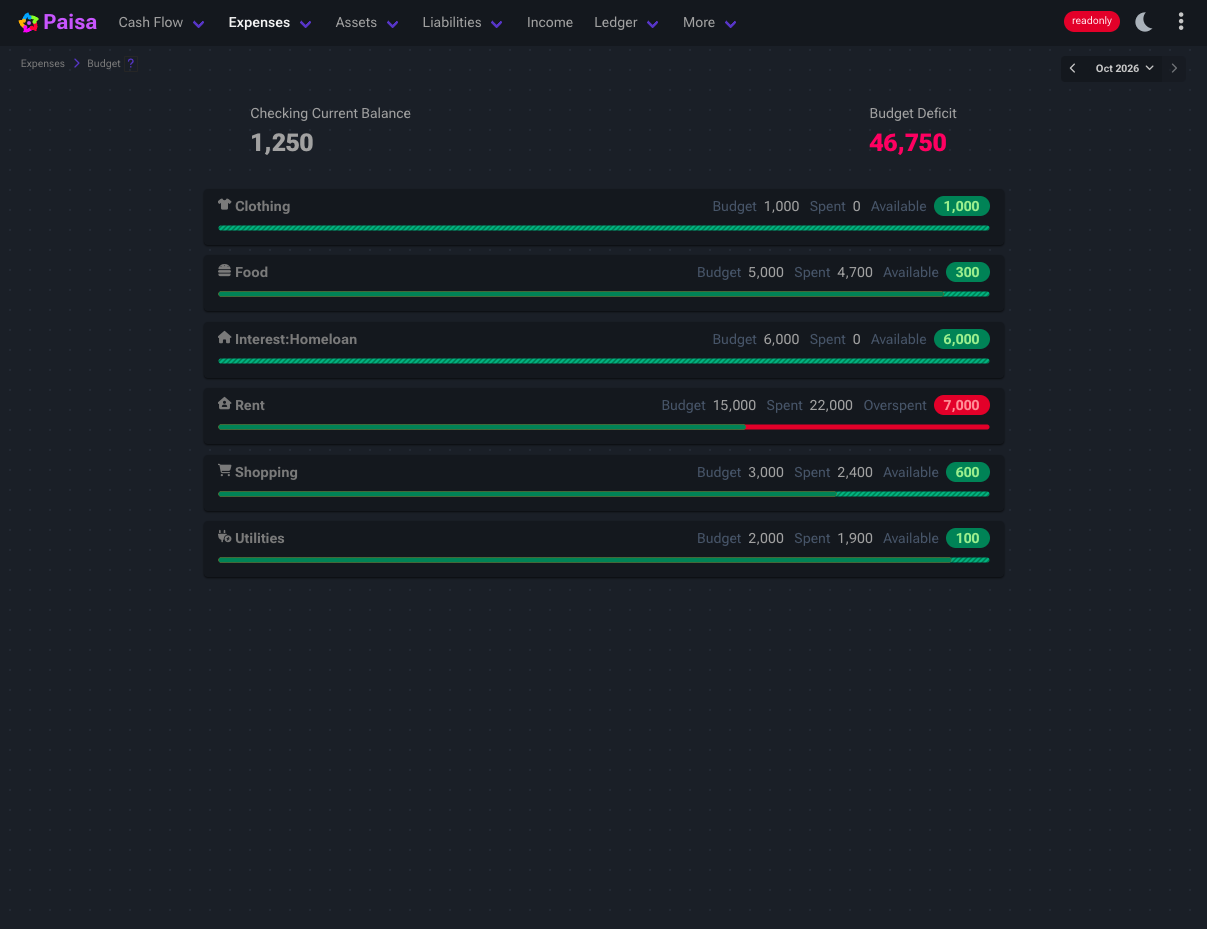
Task: Click the Paisa logo icon
Action: [28, 22]
